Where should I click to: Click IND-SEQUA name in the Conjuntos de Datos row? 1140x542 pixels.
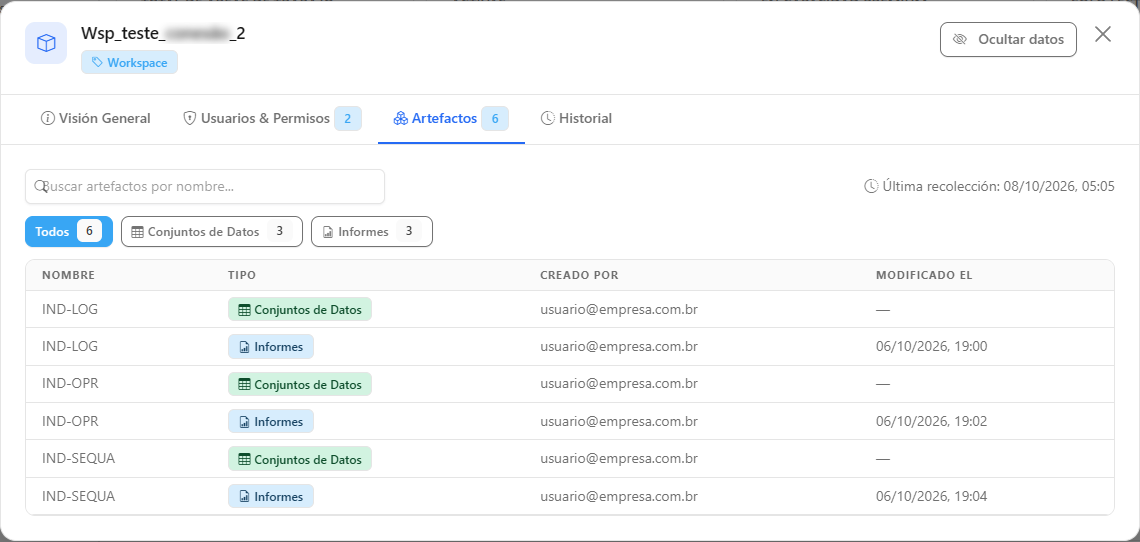pos(79,458)
